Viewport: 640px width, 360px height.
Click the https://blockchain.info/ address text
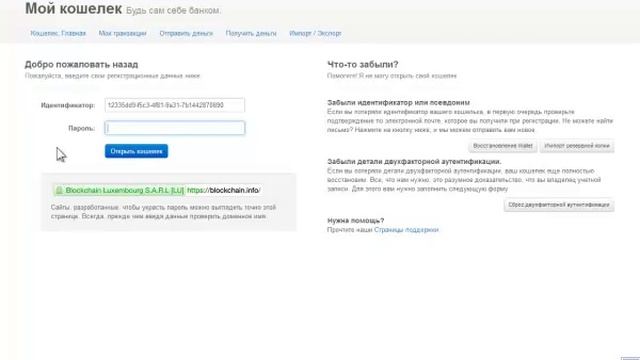pyautogui.click(x=224, y=191)
